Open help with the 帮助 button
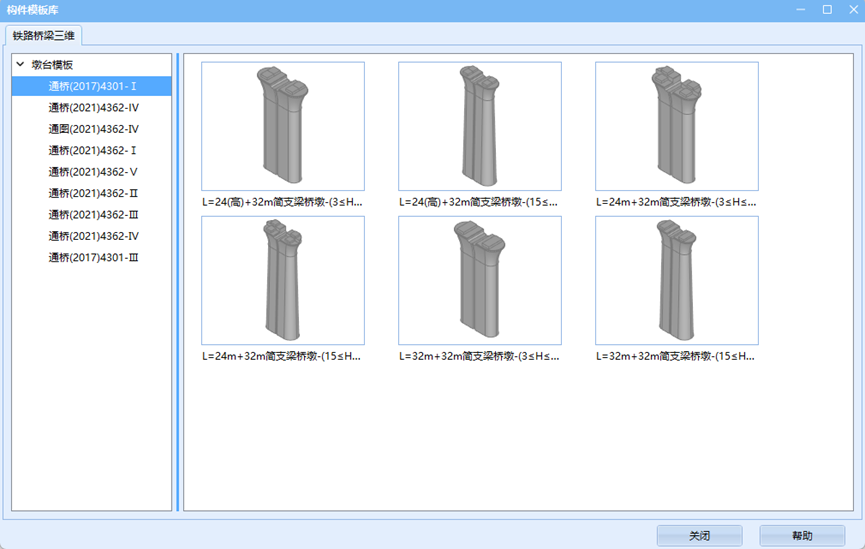The image size is (865, 549). click(x=801, y=536)
